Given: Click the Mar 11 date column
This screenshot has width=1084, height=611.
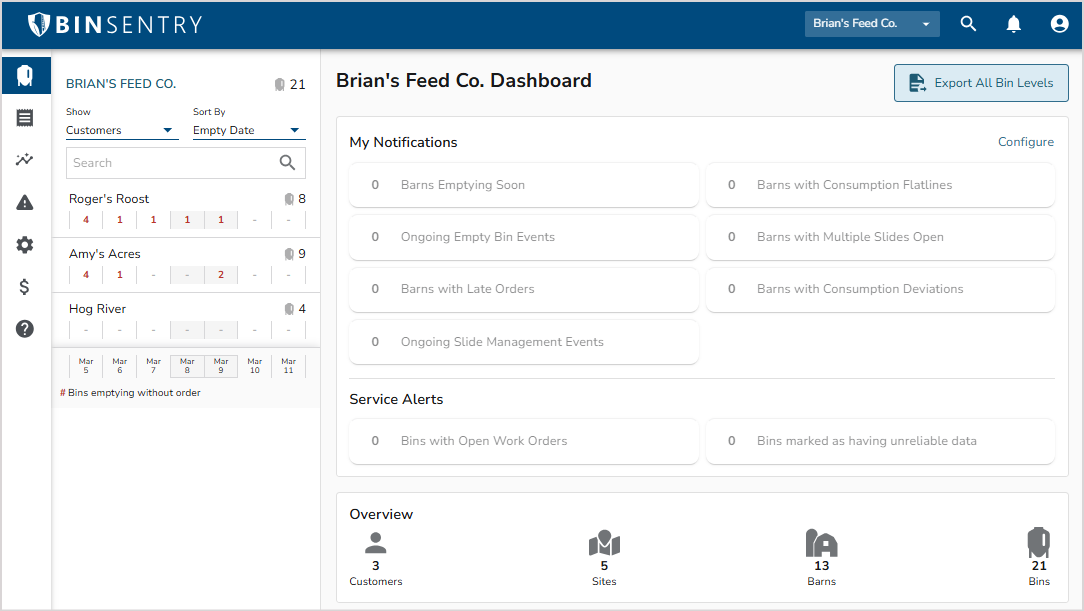Looking at the screenshot, I should 289,366.
